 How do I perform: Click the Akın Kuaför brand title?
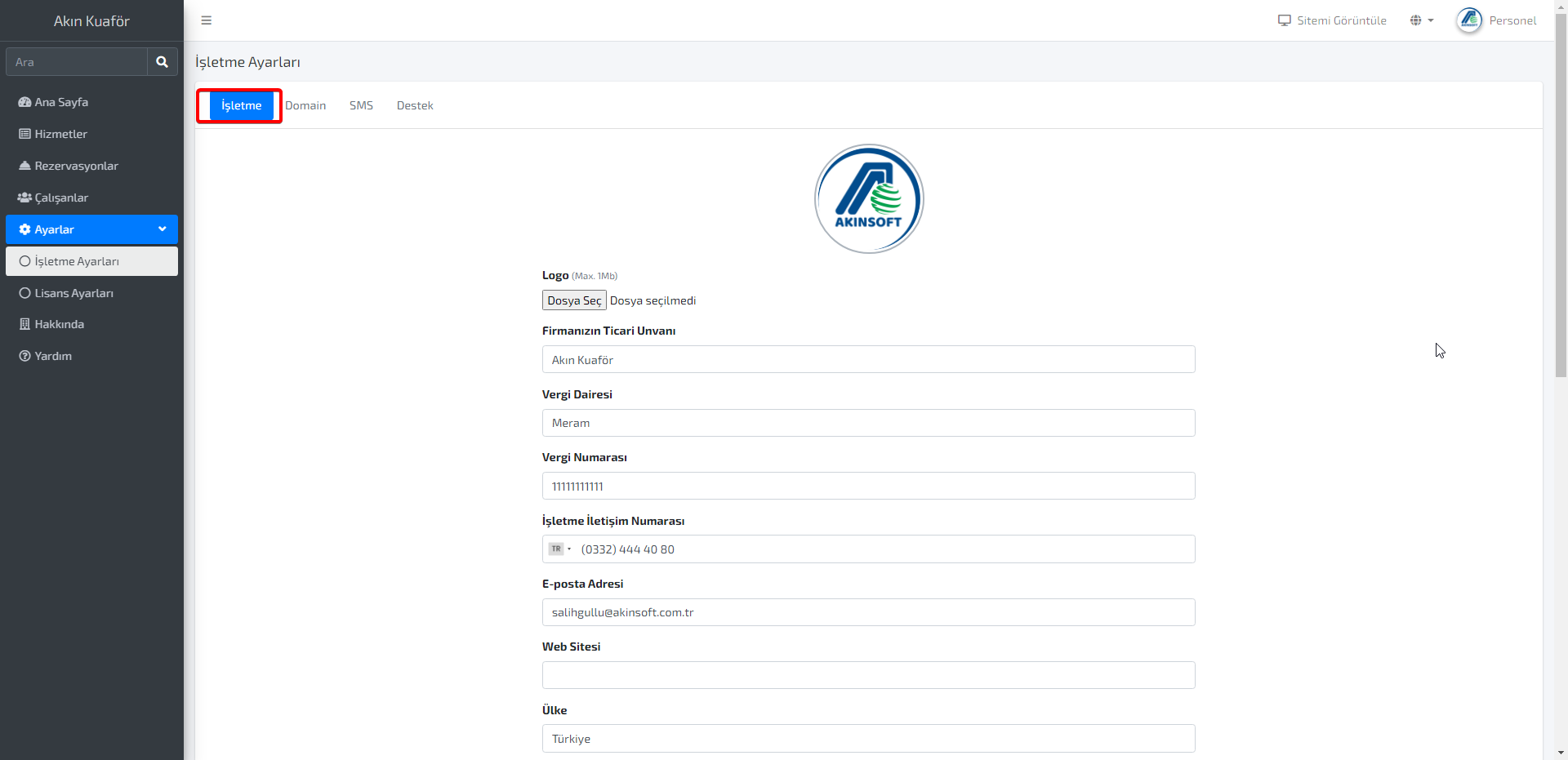point(91,21)
